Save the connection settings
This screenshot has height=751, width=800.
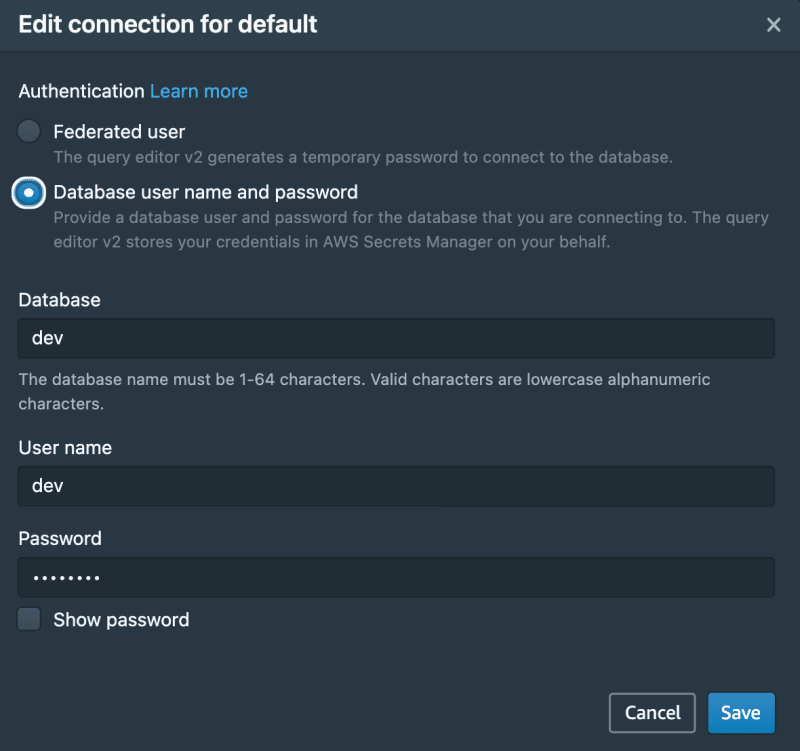coord(741,713)
